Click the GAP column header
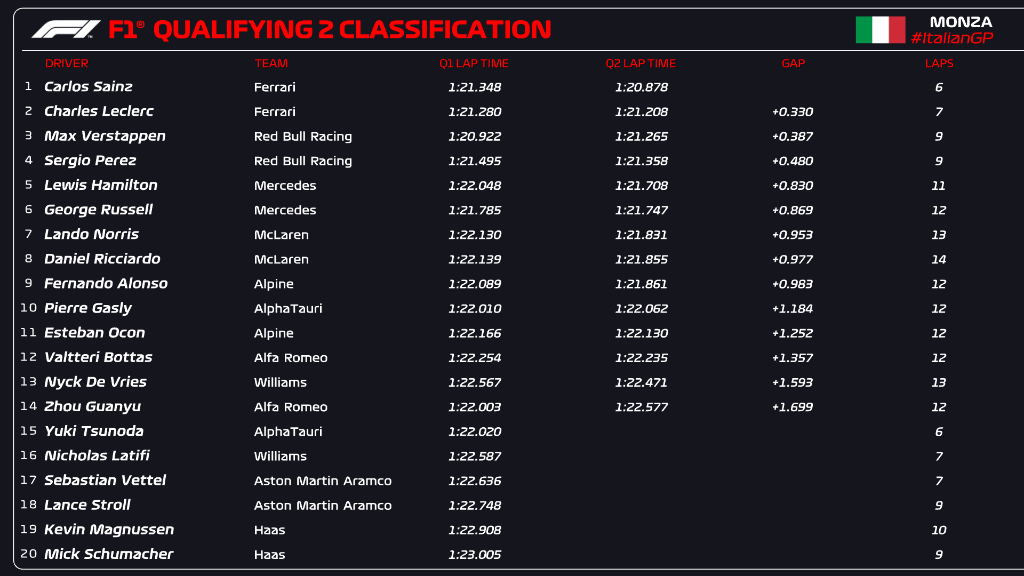The height and width of the screenshot is (576, 1024). pos(793,63)
